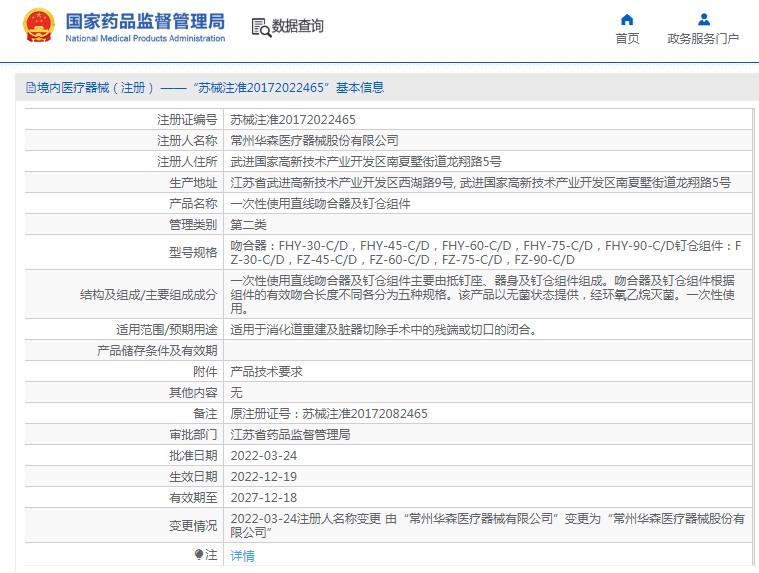Click 型号规格 value with FHY-30-C/D

(486, 253)
